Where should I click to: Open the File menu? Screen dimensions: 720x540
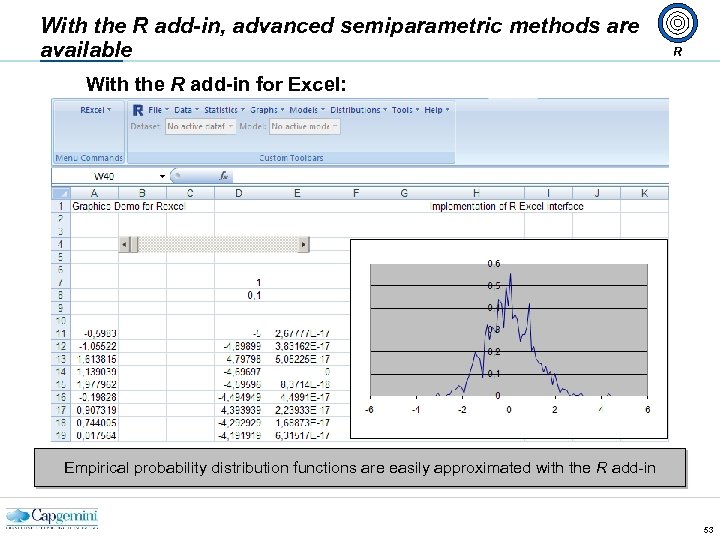coord(158,110)
